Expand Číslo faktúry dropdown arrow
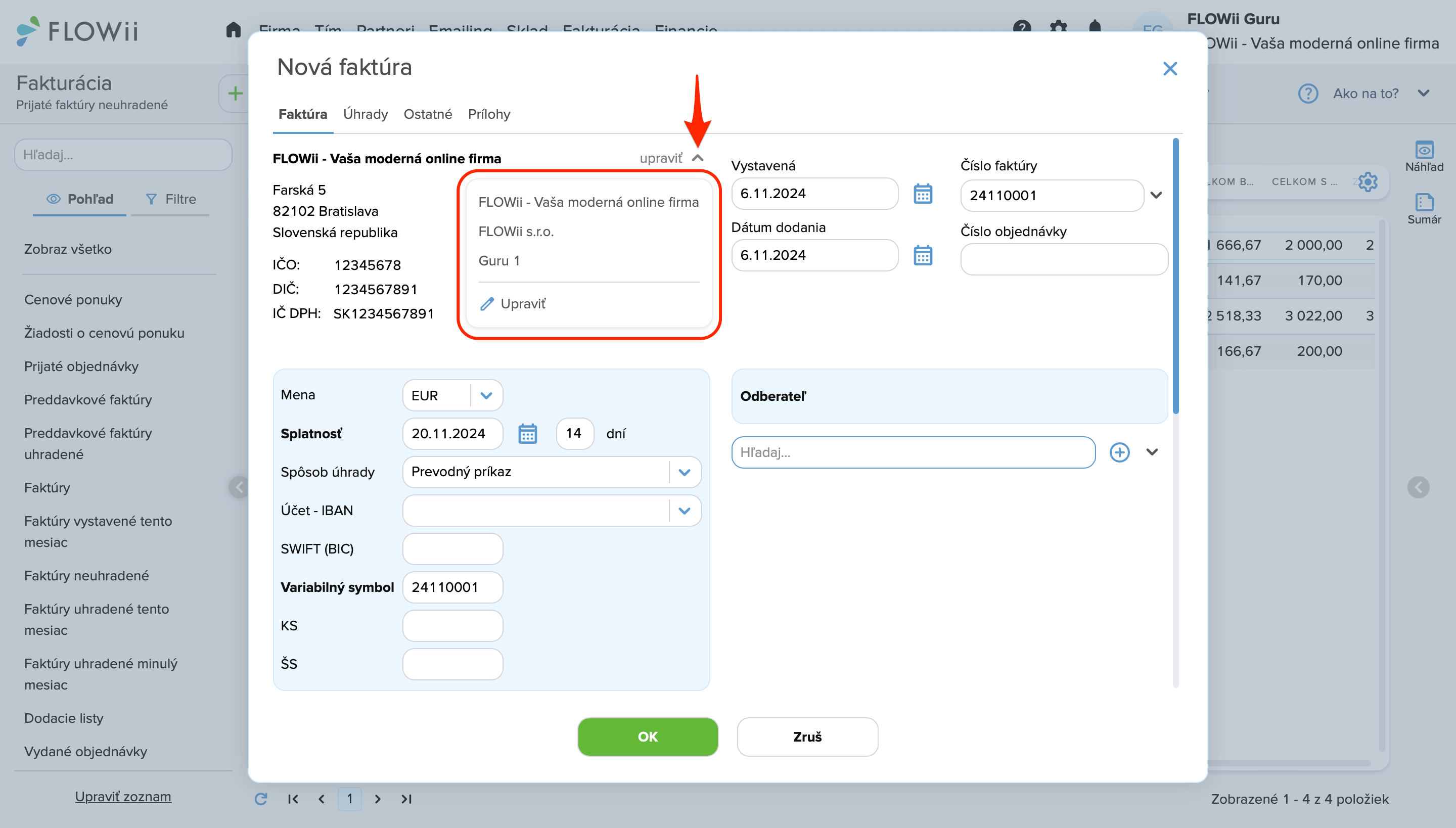1456x828 pixels. [1156, 195]
